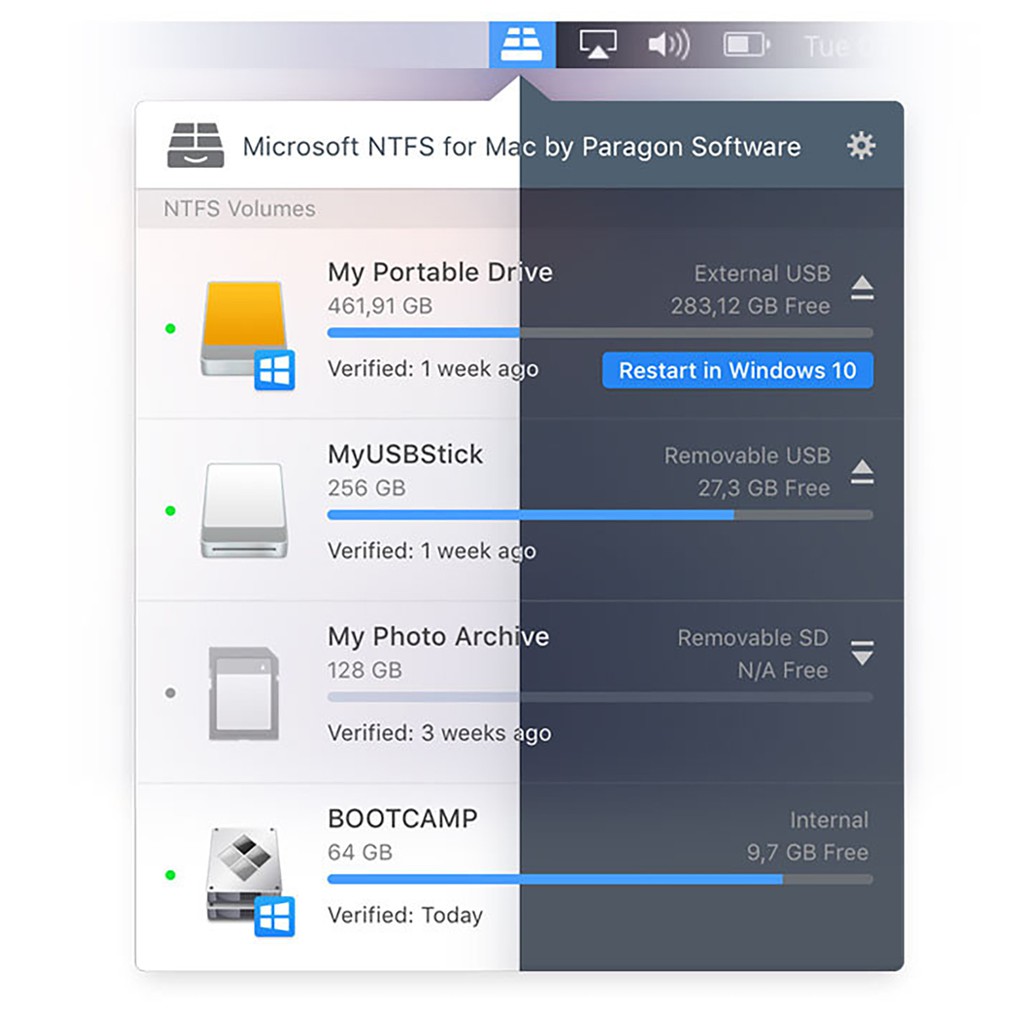Click the Paragon drive logo in panel header
Image resolution: width=1024 pixels, height=1024 pixels.
(195, 145)
